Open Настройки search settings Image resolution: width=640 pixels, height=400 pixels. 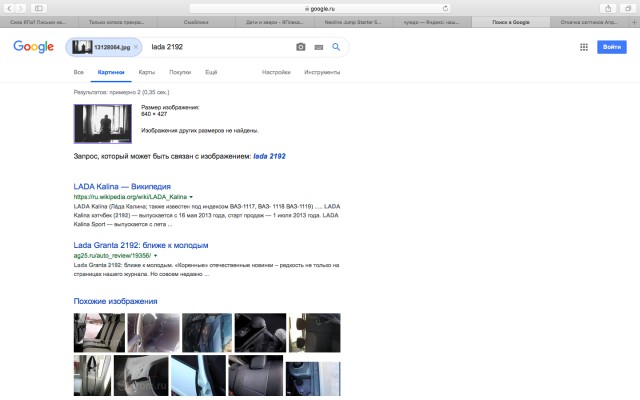[x=276, y=72]
